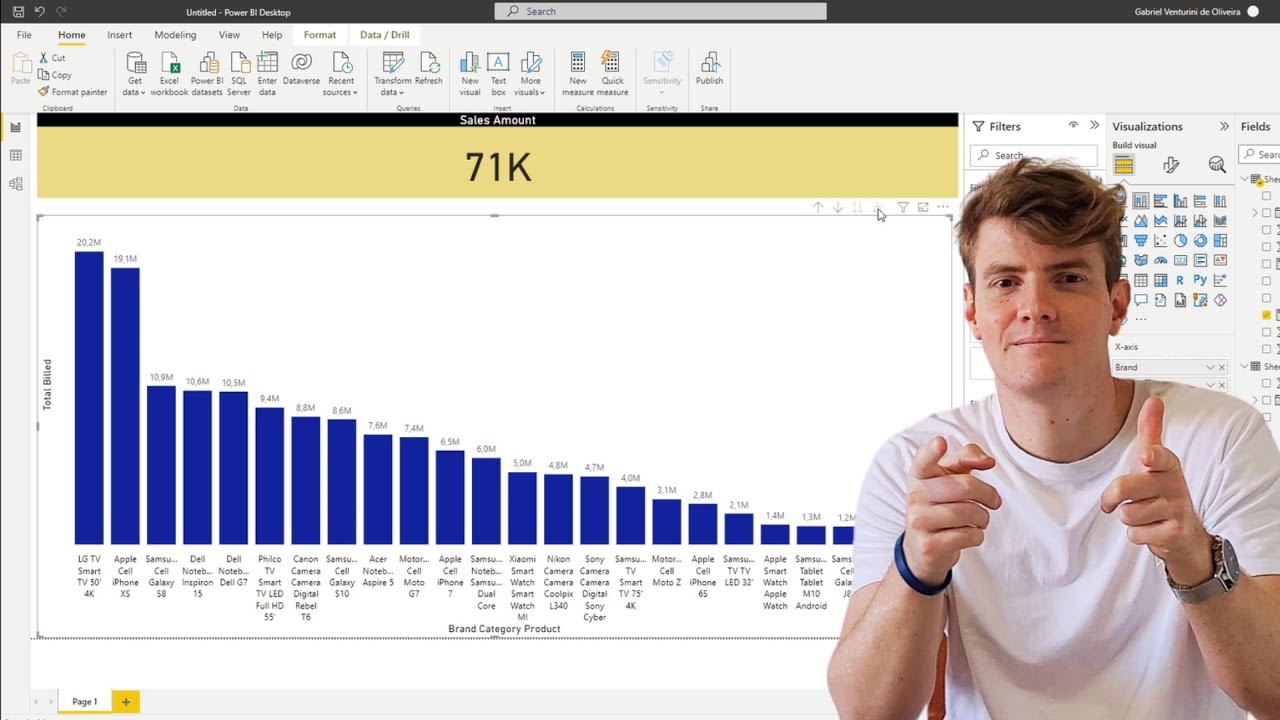Click the Format painter button

tap(73, 92)
